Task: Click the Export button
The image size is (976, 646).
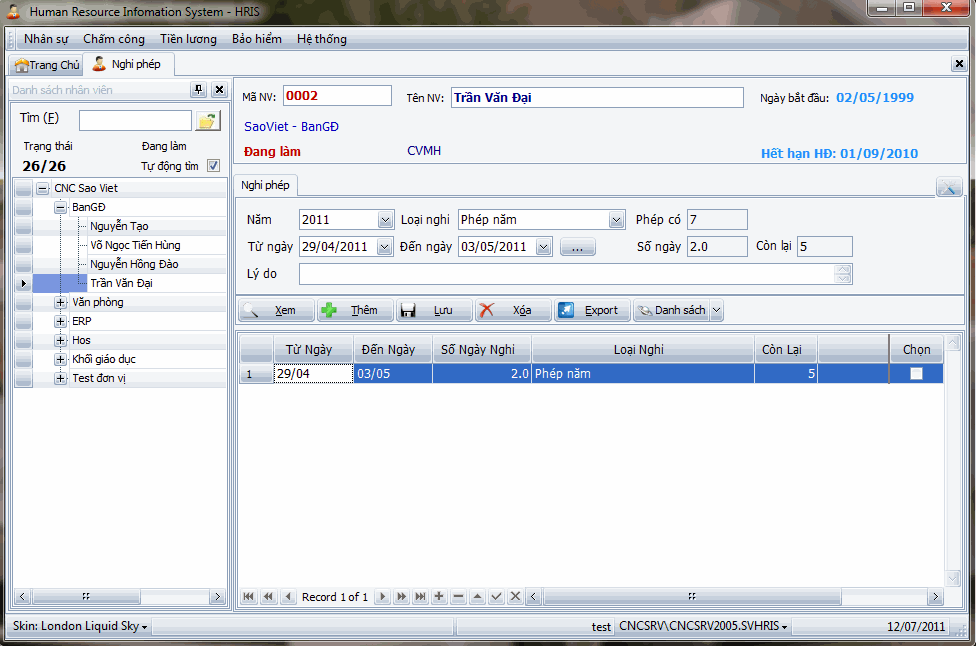Action: point(592,311)
